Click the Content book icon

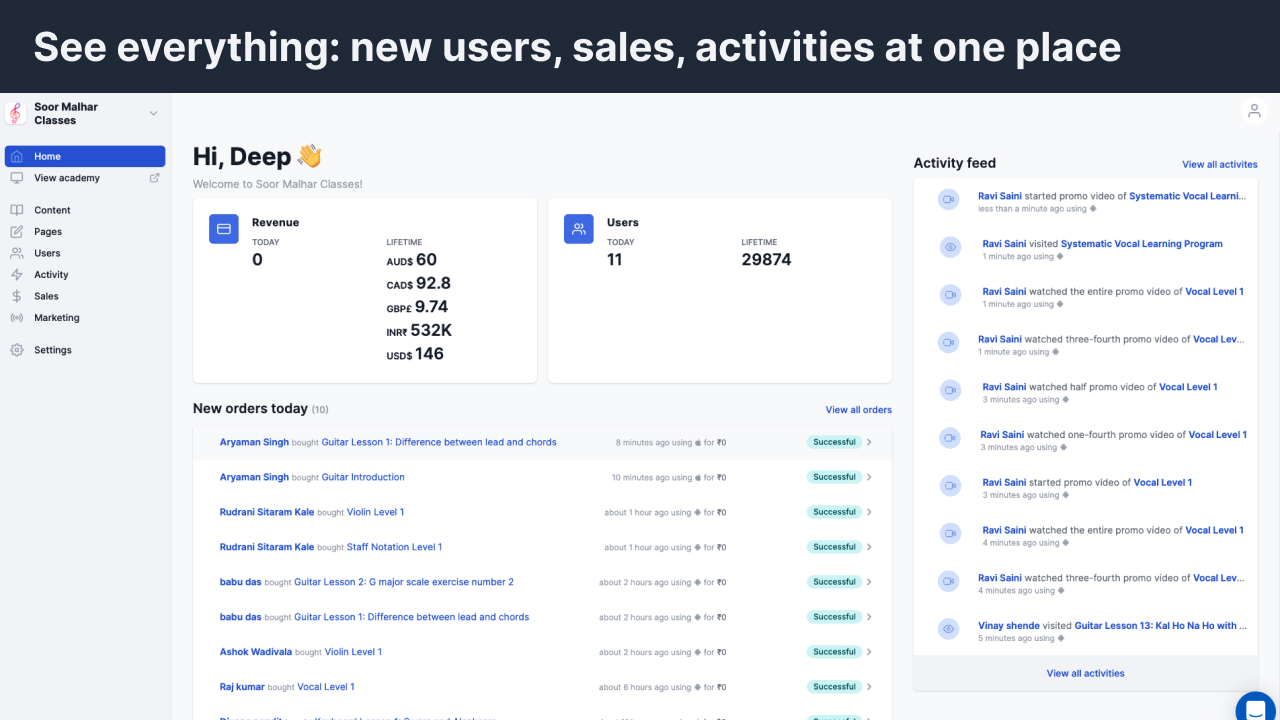pos(17,210)
